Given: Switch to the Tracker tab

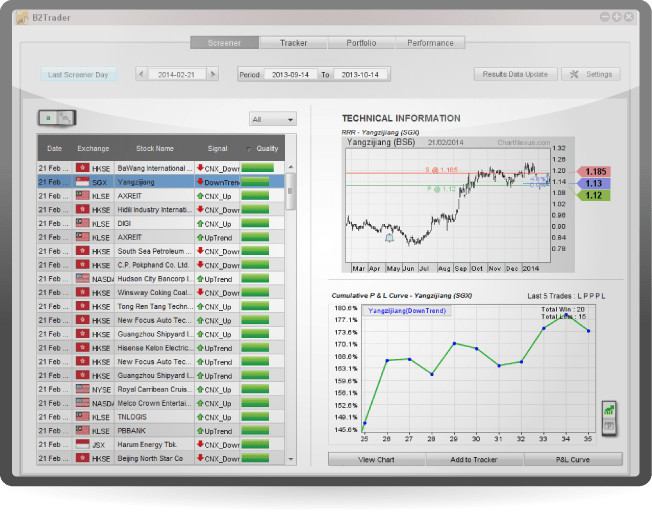Looking at the screenshot, I should (293, 43).
